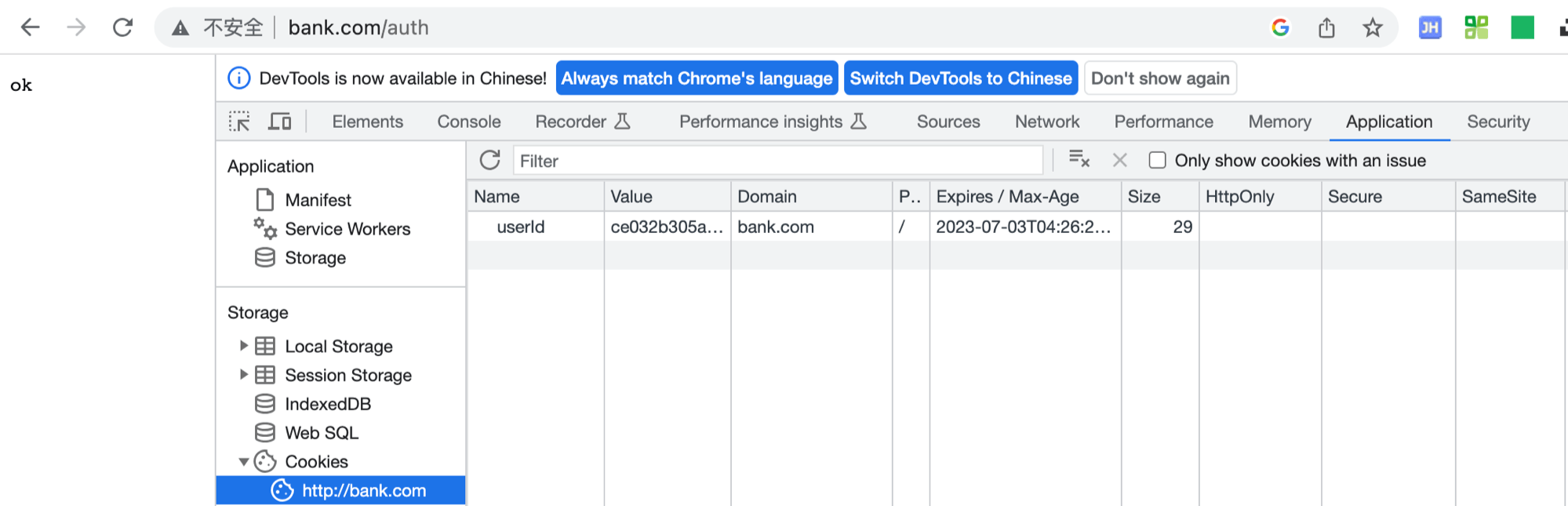Activate the inspect element picker icon

click(x=239, y=122)
